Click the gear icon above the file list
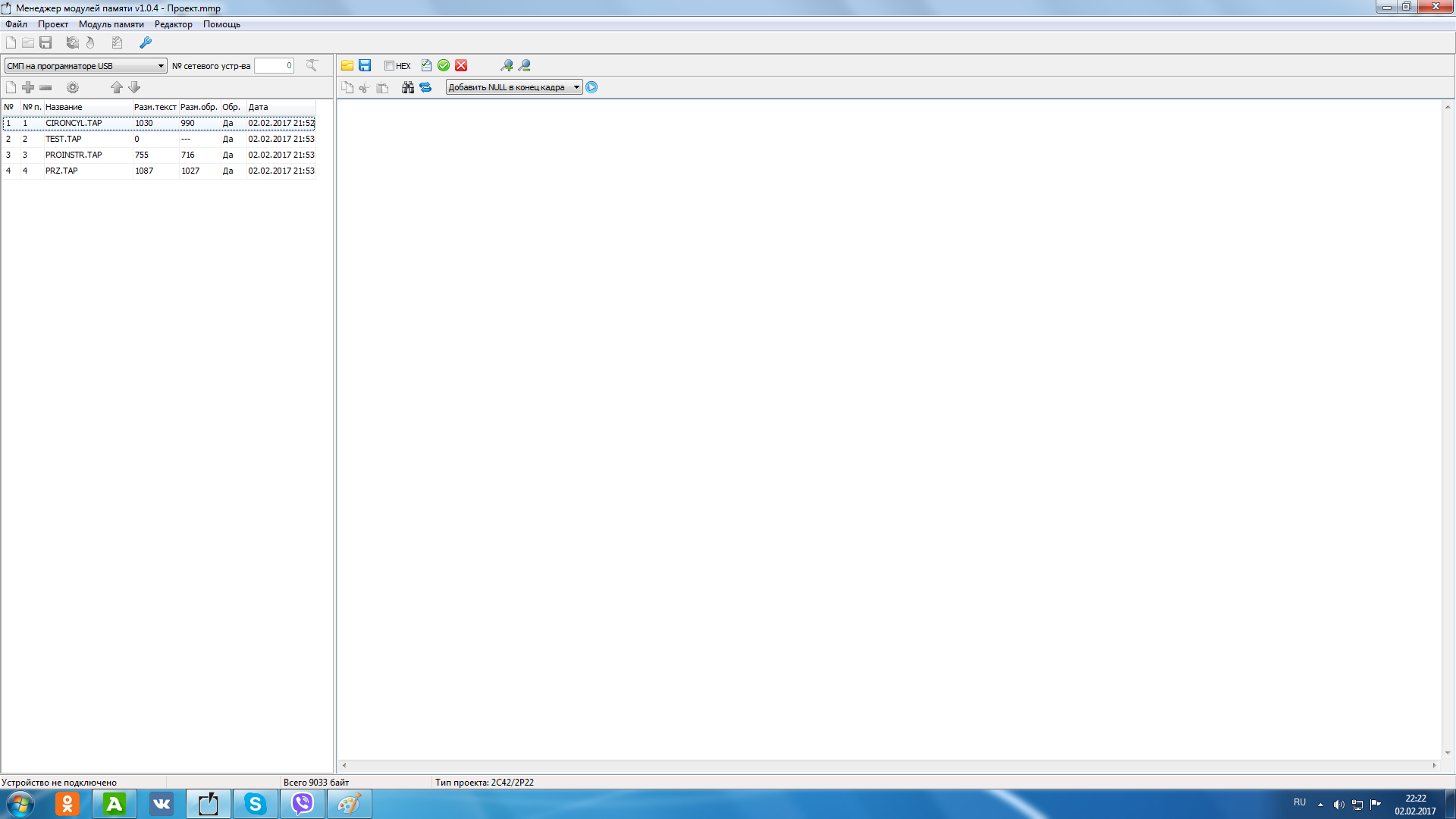 point(73,87)
